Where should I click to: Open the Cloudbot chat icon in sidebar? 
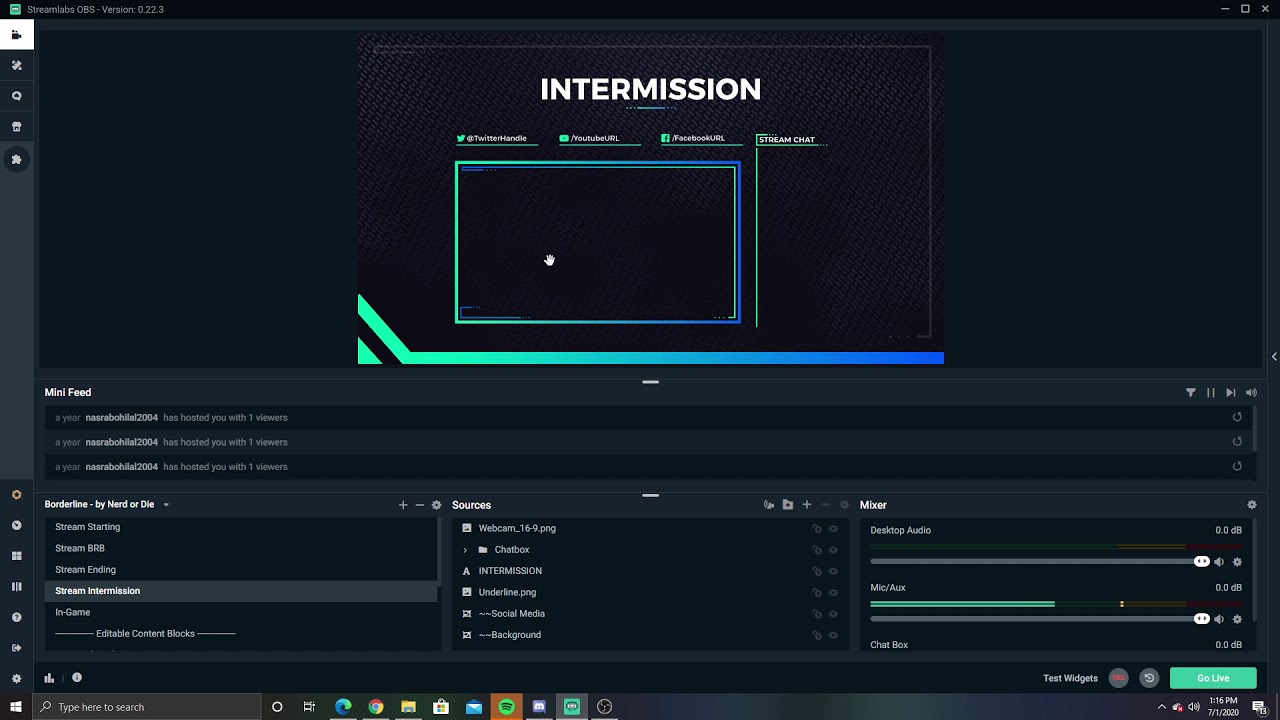tap(16, 97)
